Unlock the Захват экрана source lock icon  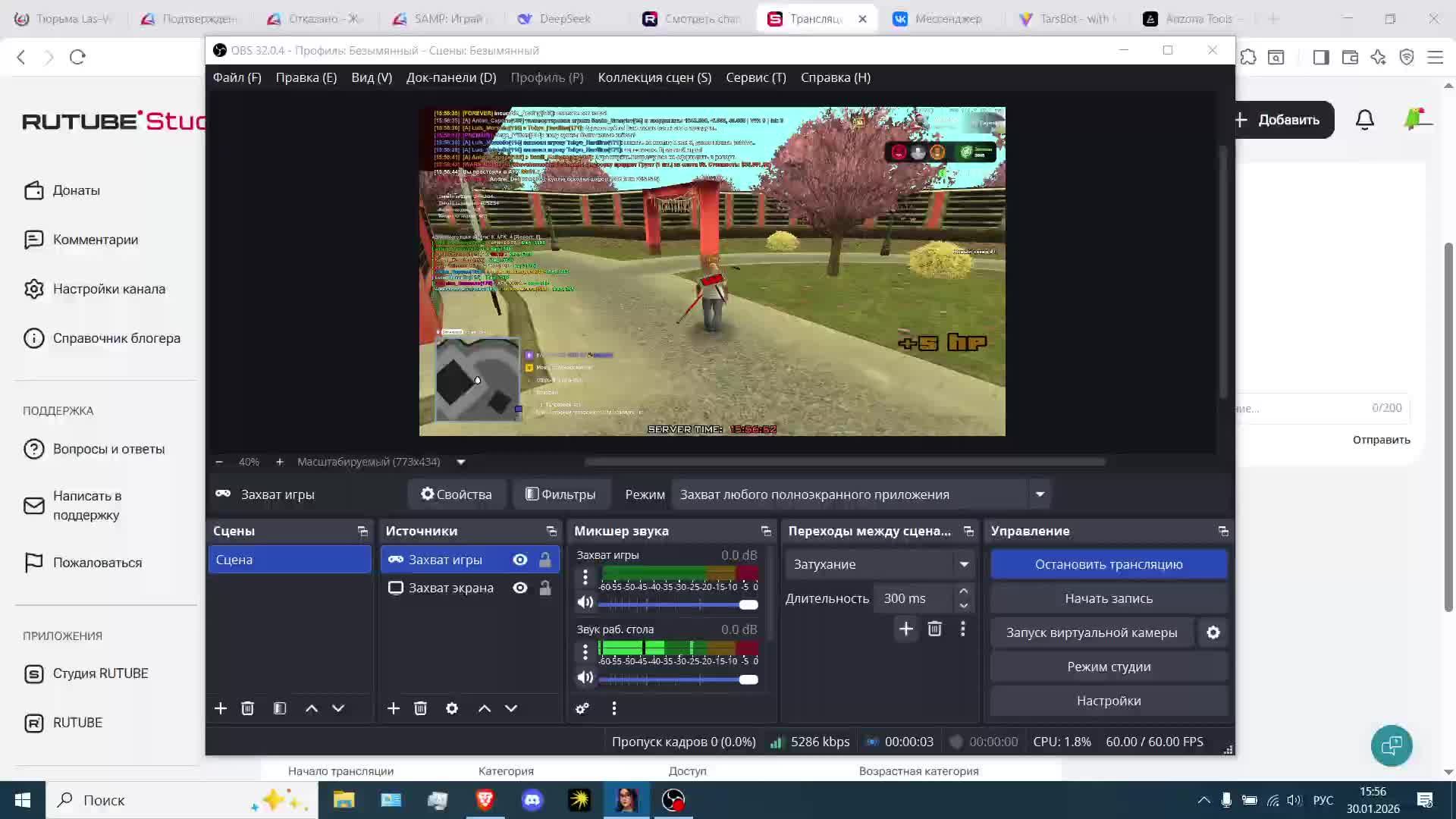[545, 588]
